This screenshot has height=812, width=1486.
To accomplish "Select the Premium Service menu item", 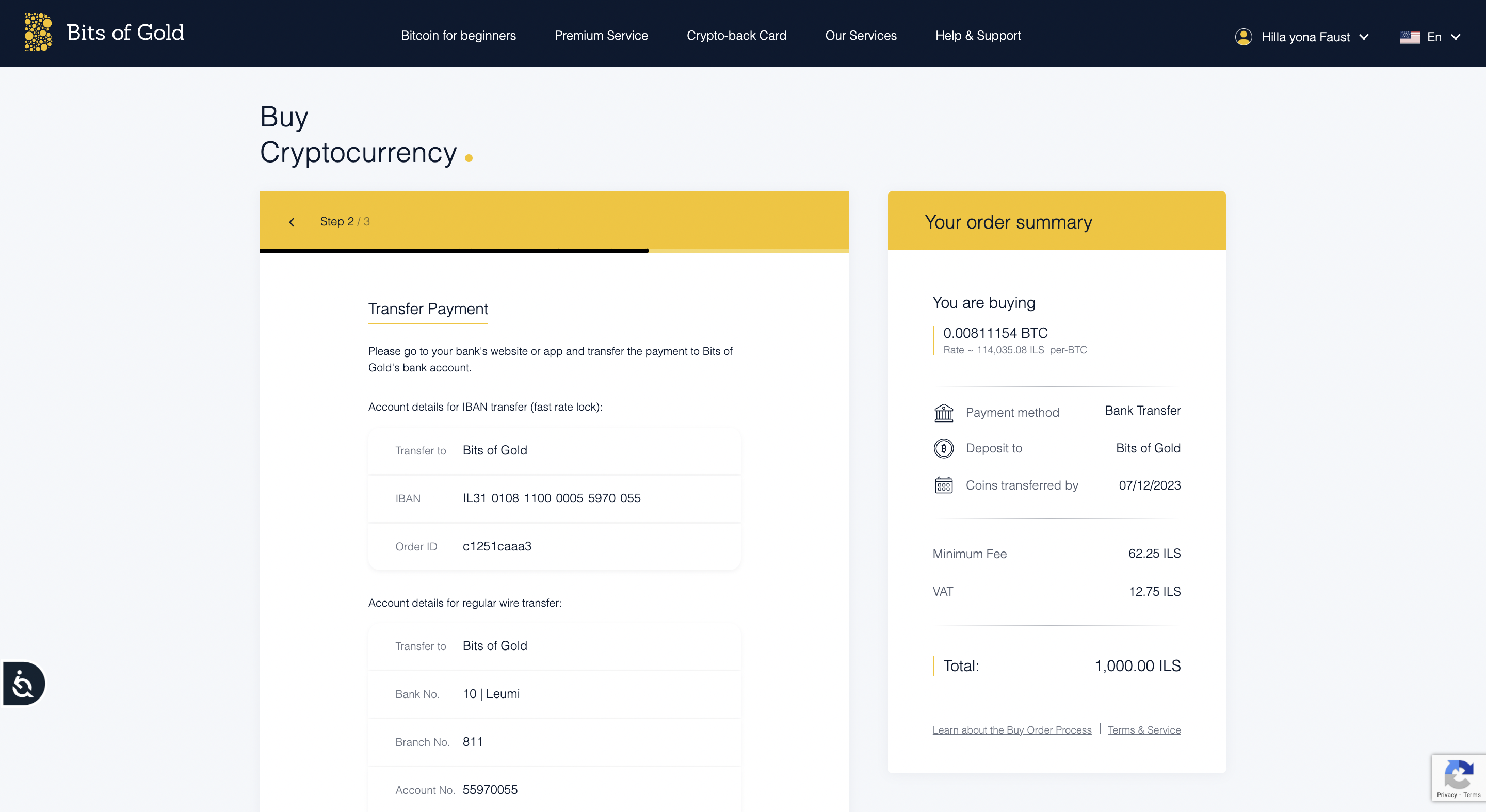I will point(601,35).
